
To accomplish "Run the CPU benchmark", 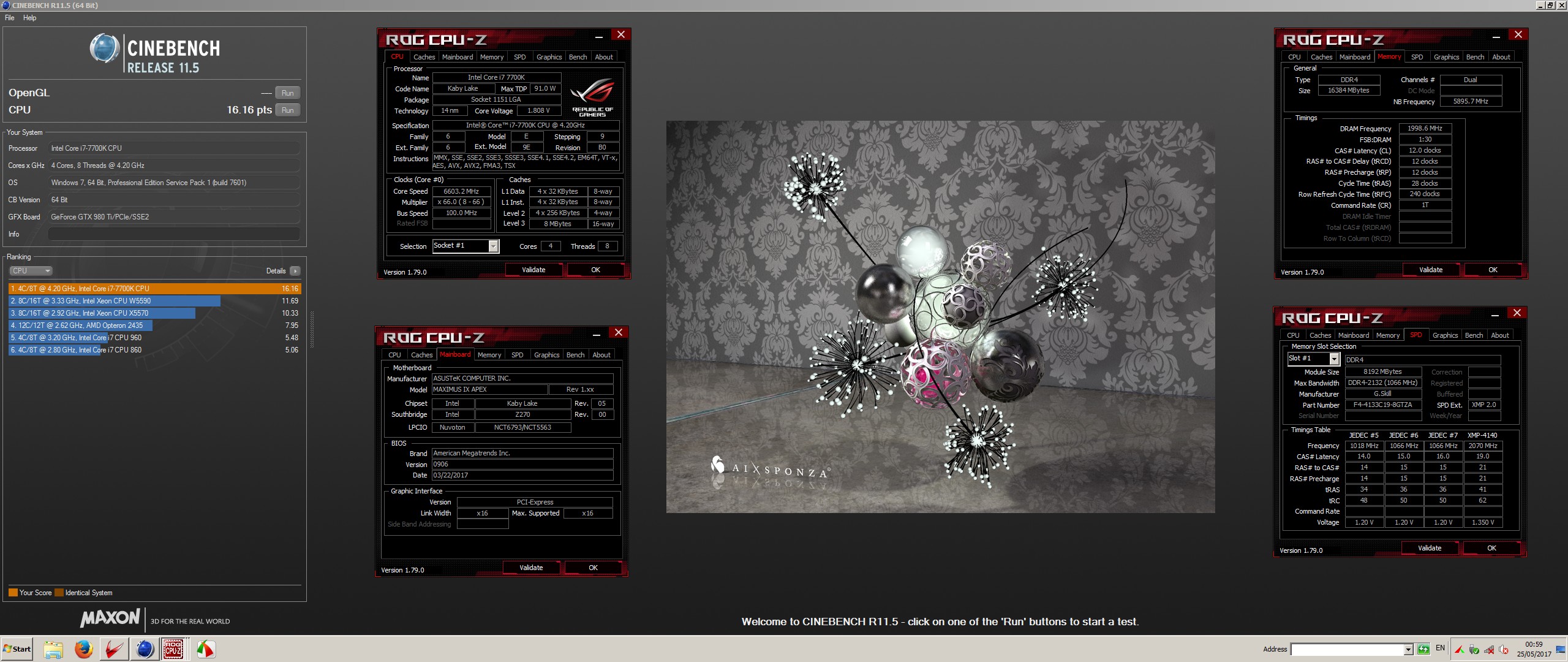I will 287,110.
